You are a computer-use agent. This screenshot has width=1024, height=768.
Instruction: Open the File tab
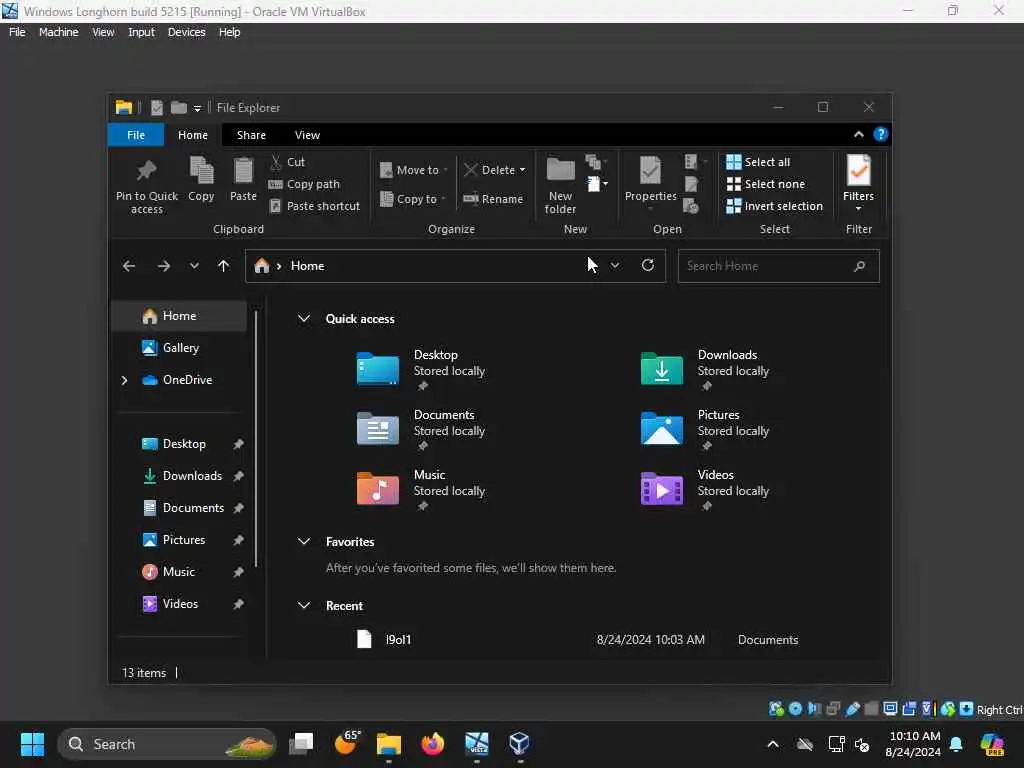click(136, 135)
